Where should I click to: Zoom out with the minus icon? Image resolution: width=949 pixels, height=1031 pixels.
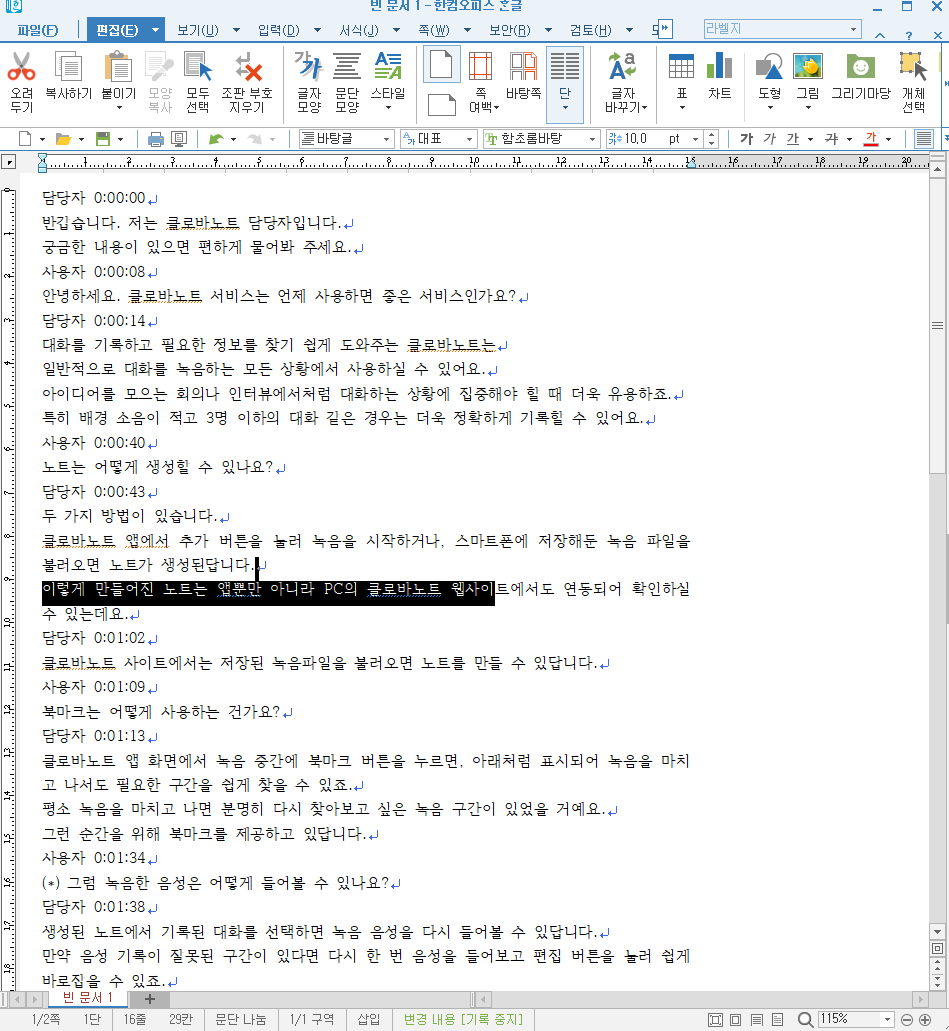(906, 1019)
